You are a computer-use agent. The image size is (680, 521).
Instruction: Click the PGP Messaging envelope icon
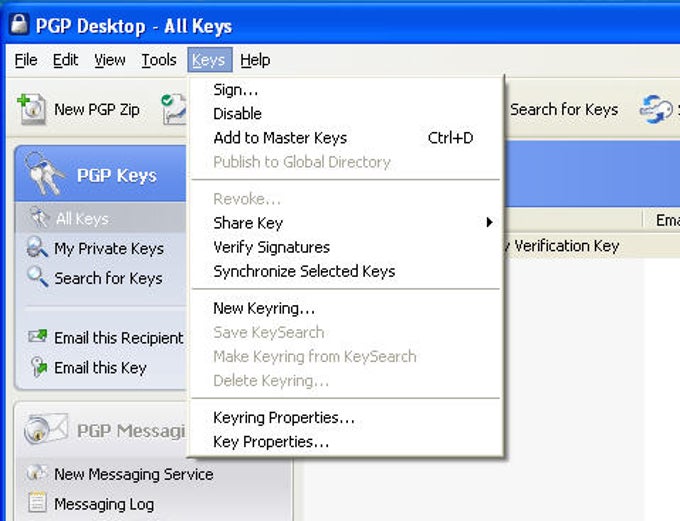[x=46, y=429]
